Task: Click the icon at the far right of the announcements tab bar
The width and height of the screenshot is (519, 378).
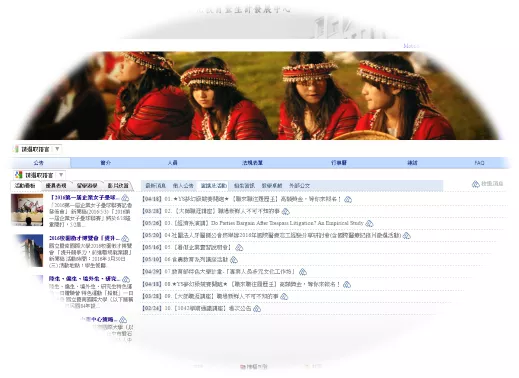Action: [476, 184]
